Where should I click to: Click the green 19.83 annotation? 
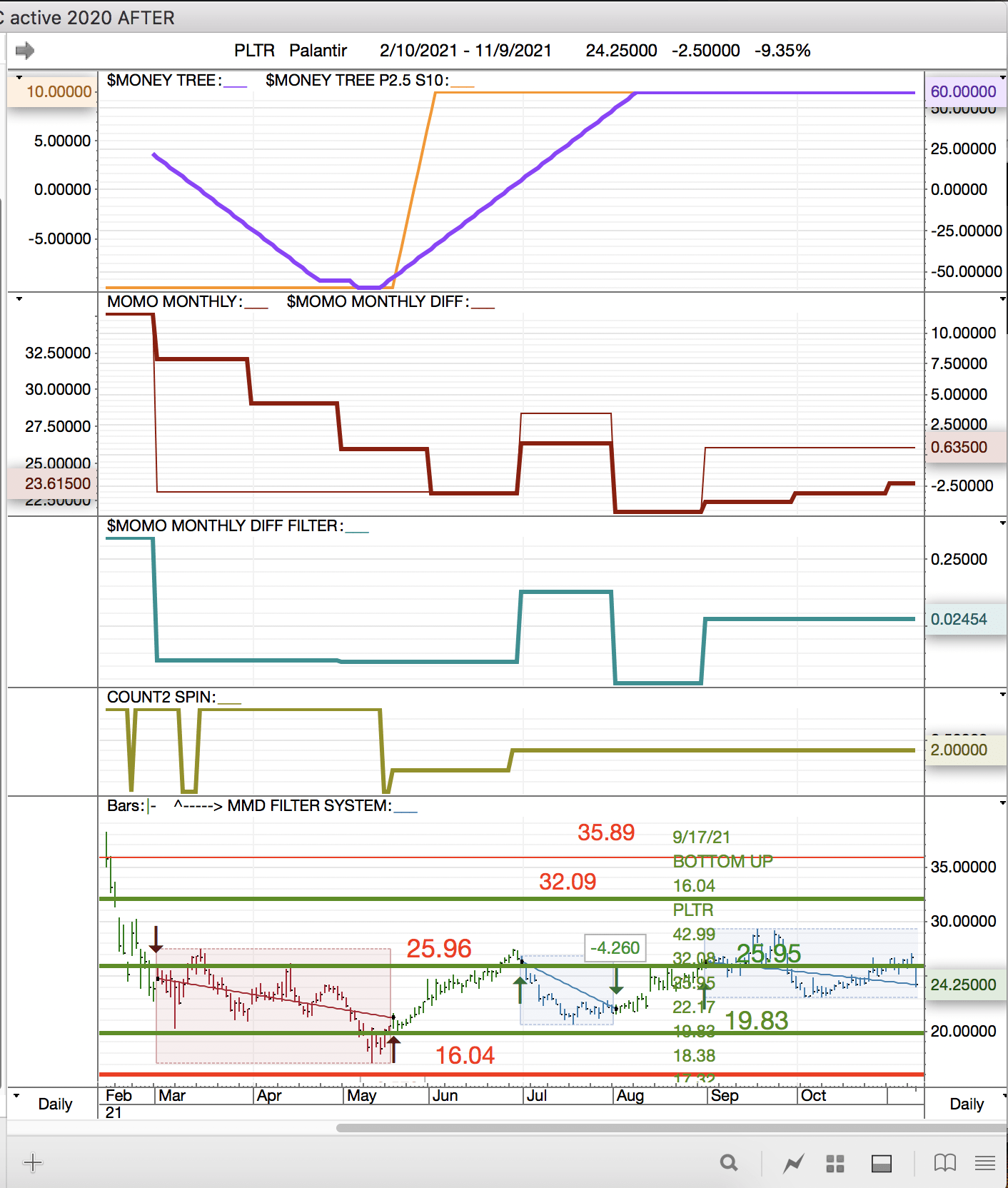coord(757,1021)
